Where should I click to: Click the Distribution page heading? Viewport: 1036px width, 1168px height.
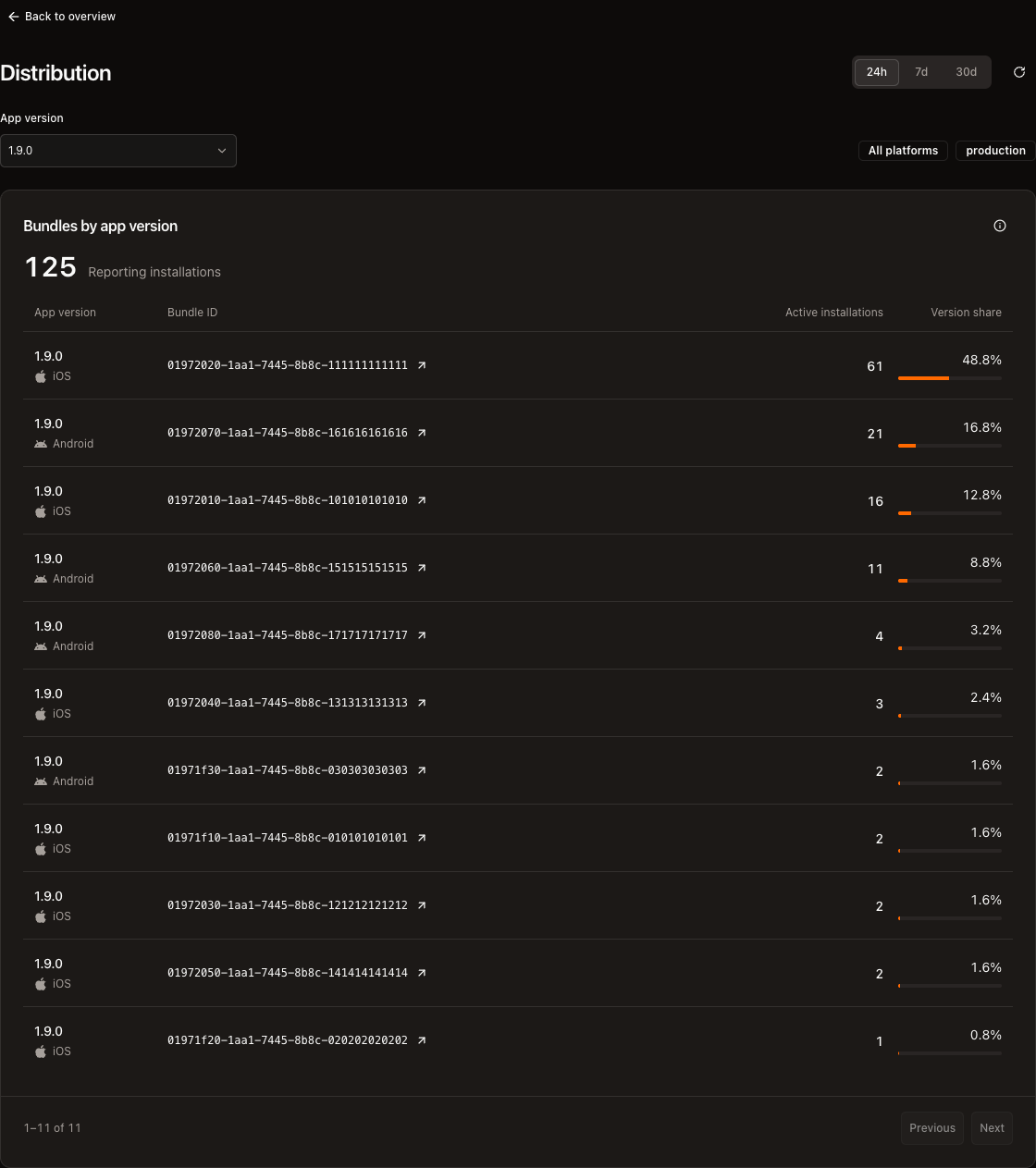[55, 73]
